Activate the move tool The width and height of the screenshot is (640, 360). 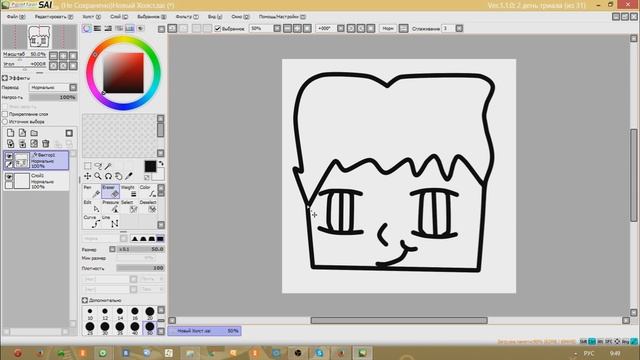[88, 176]
